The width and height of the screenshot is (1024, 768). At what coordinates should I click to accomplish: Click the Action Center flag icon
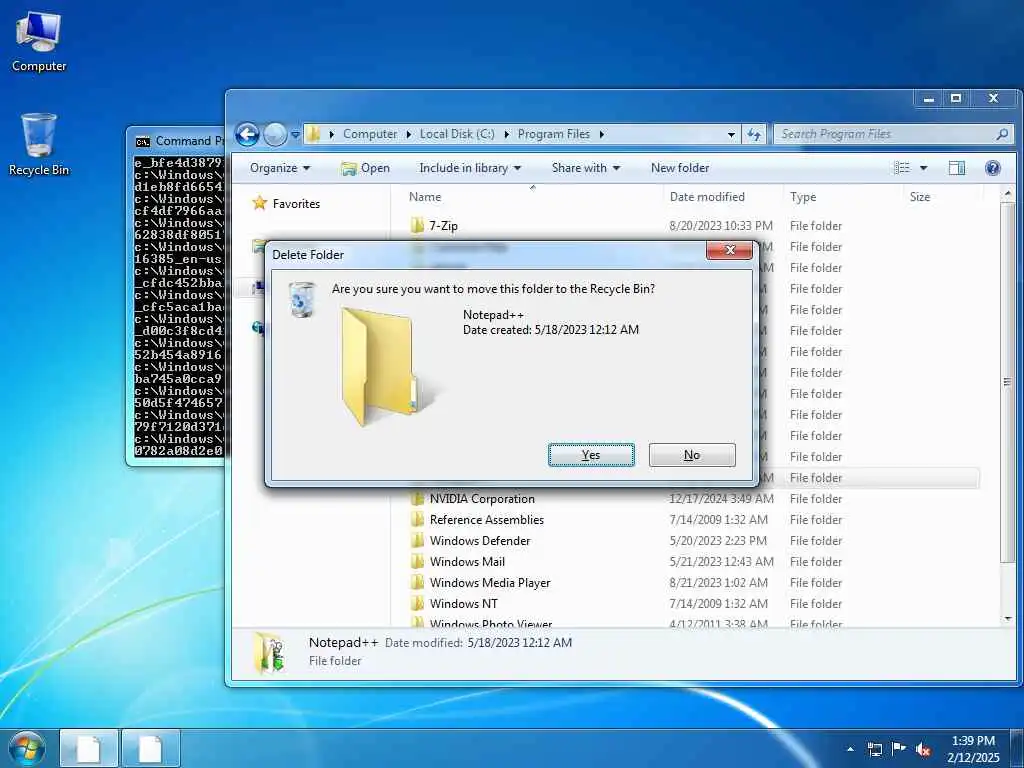[x=899, y=749]
